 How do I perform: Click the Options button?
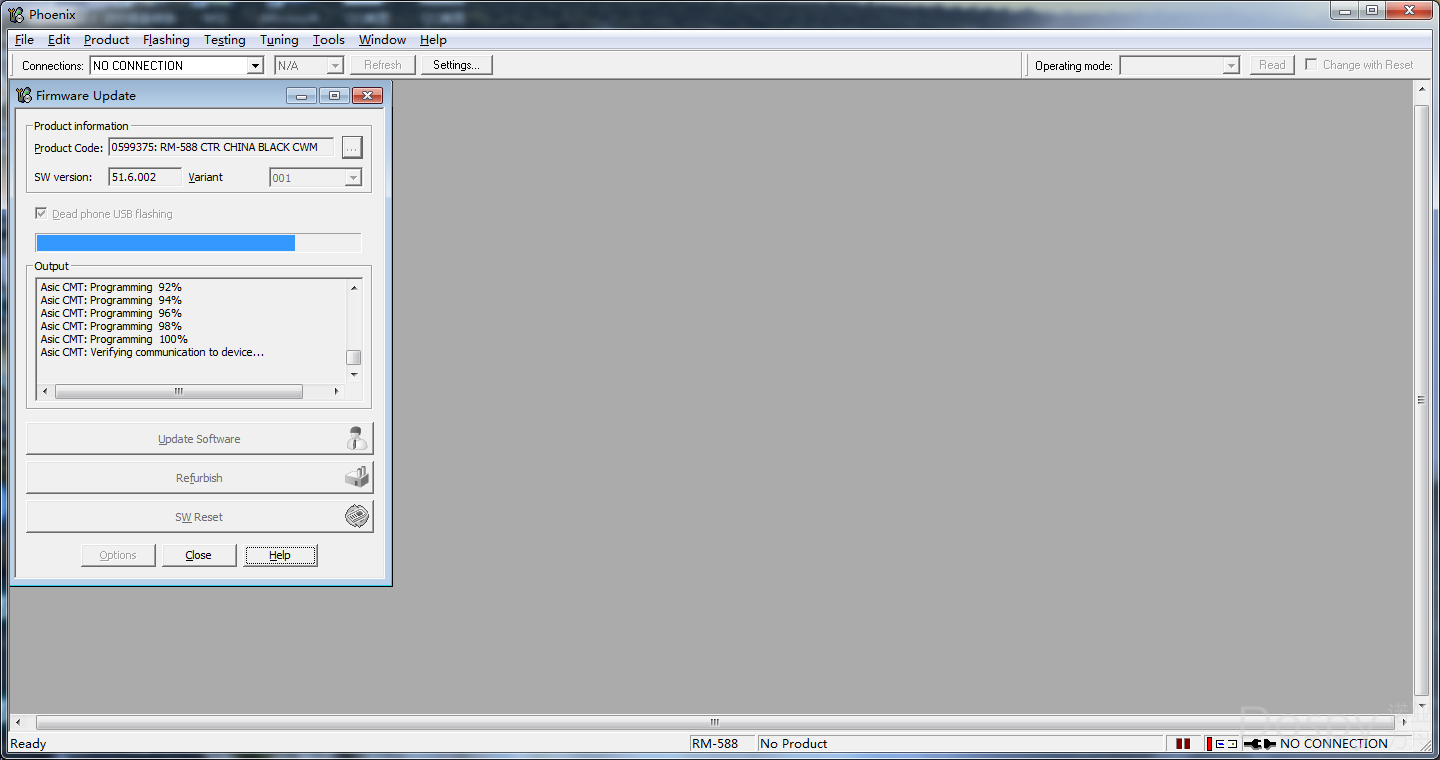tap(118, 555)
